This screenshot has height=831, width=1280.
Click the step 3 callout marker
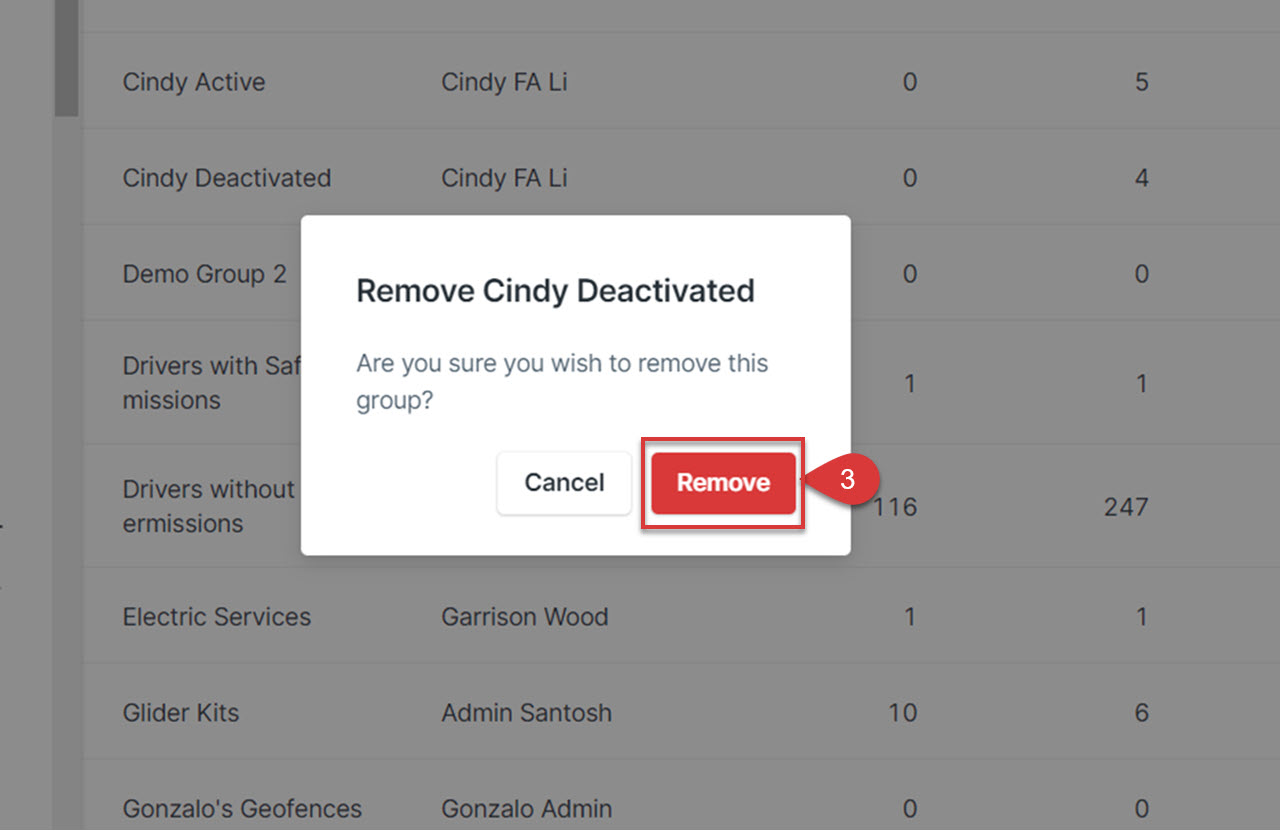[846, 480]
